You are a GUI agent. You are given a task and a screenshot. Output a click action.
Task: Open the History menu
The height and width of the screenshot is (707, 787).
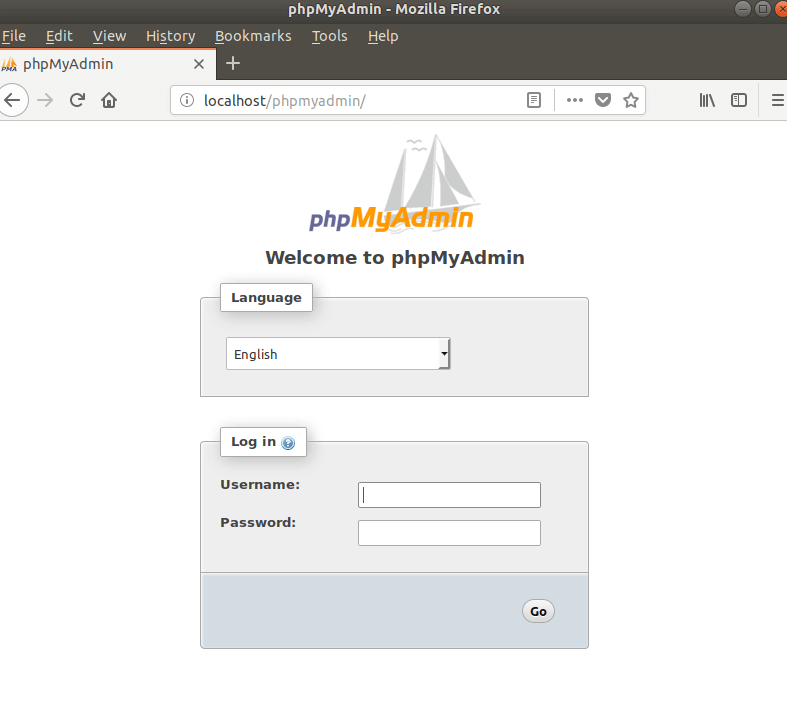pos(171,36)
